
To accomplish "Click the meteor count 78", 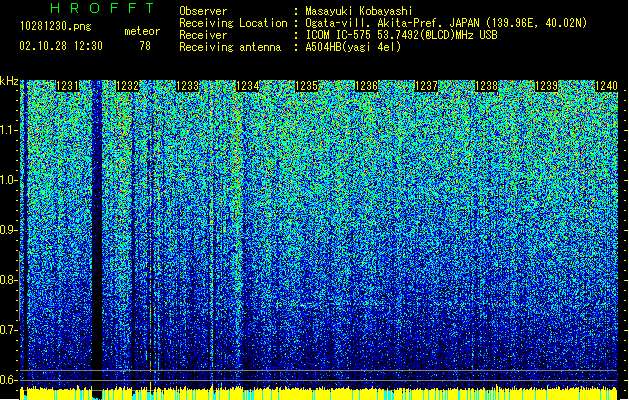I will 145,46.
